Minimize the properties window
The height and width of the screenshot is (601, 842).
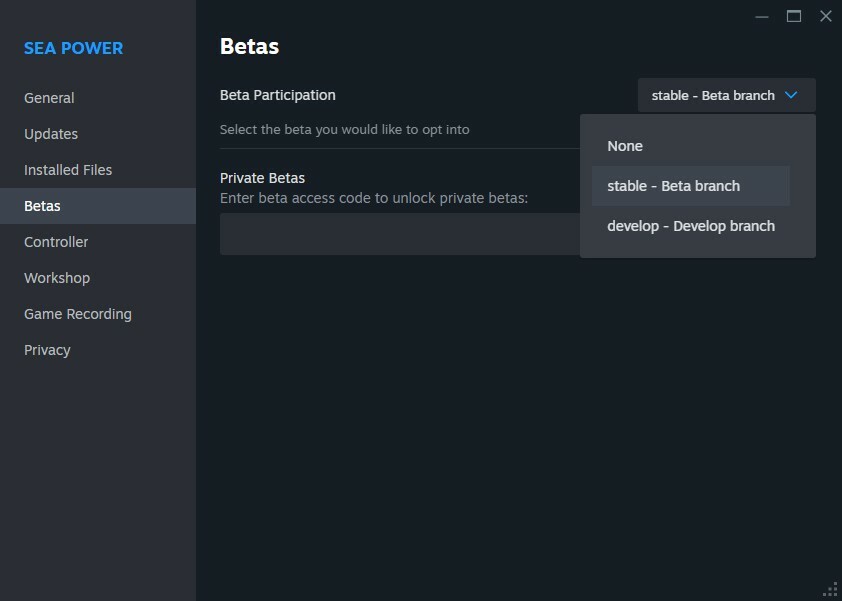click(x=762, y=16)
